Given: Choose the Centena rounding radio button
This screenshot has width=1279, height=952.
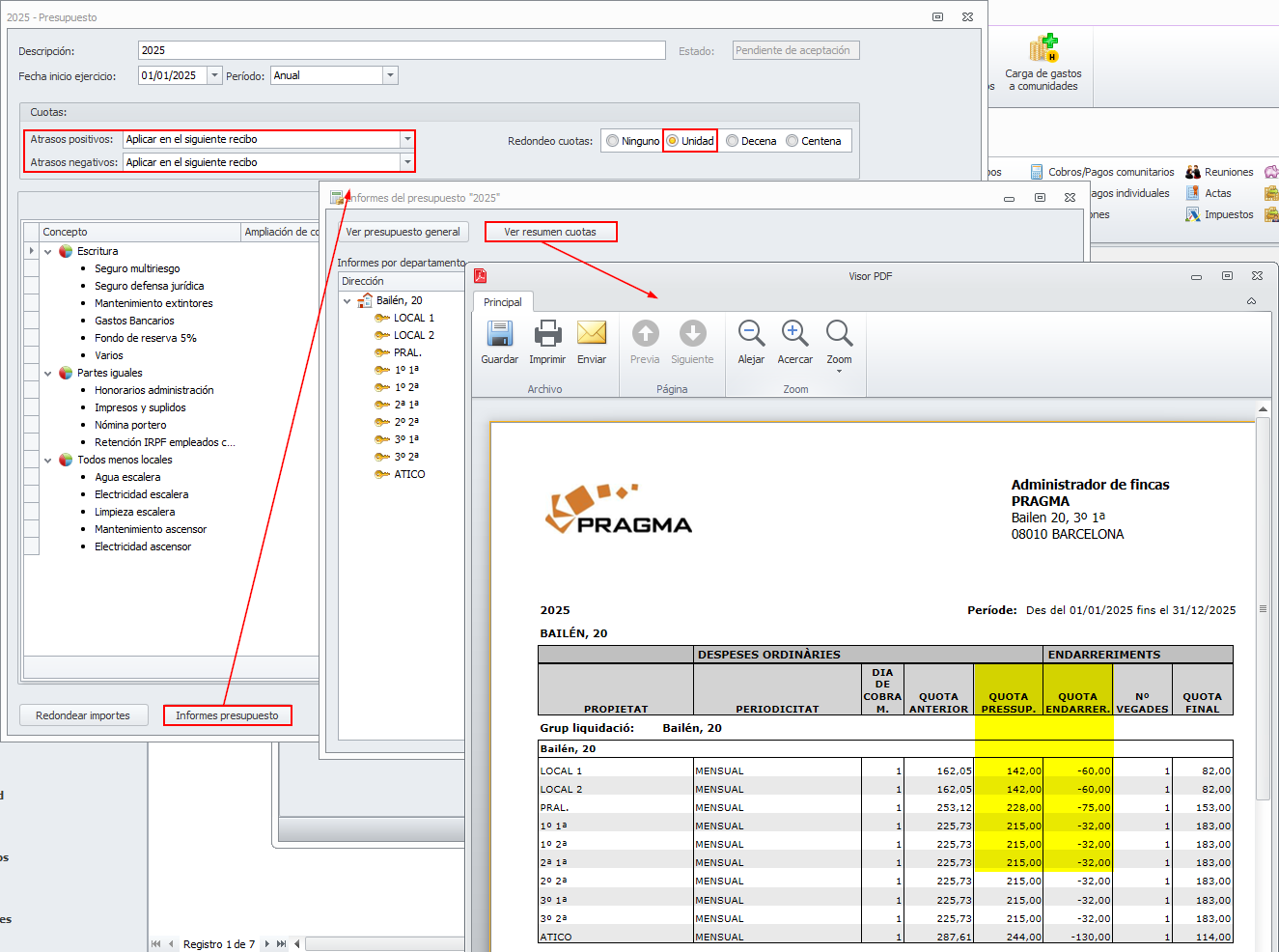Looking at the screenshot, I should point(792,141).
